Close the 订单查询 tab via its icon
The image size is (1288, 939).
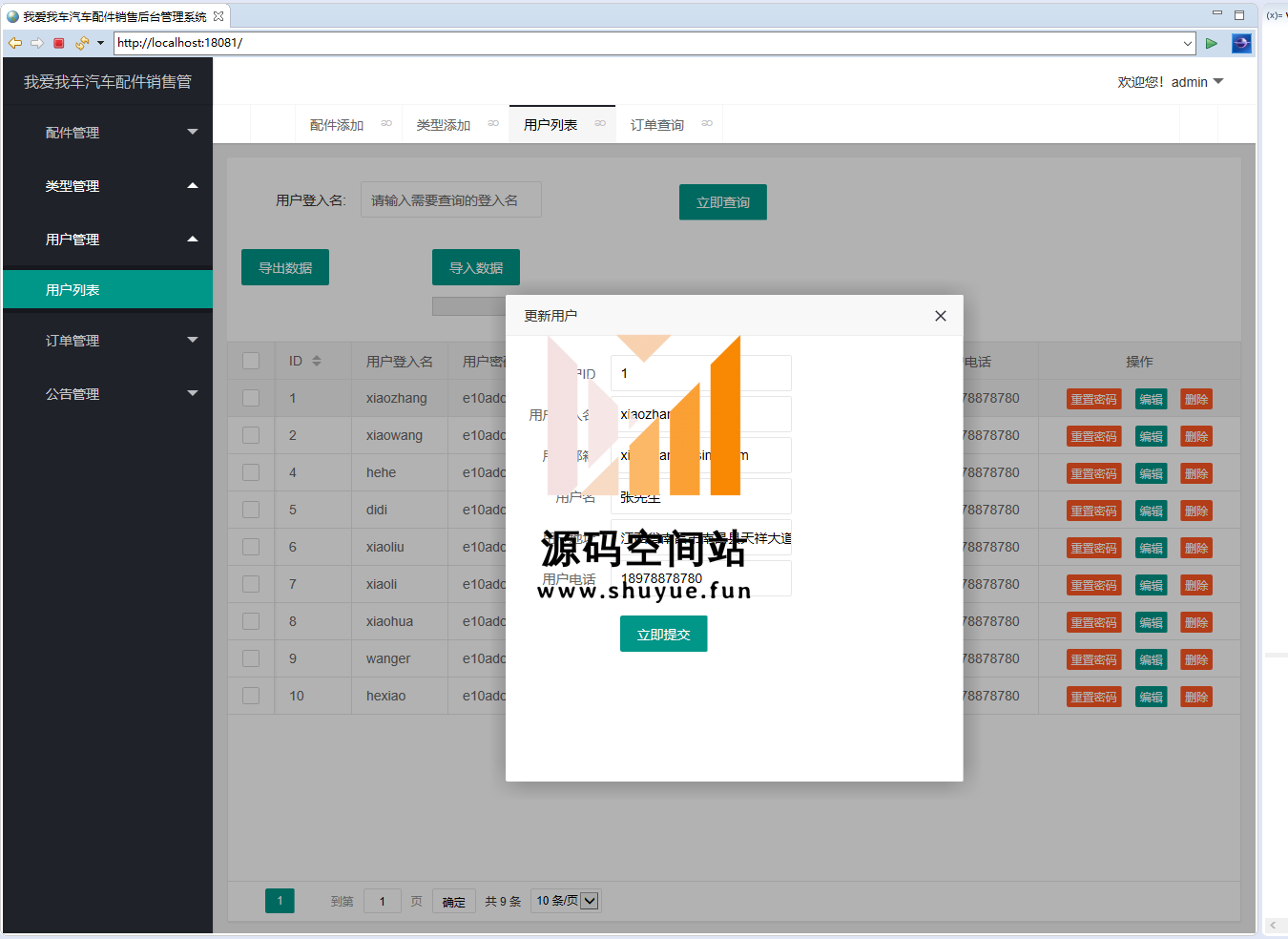707,123
